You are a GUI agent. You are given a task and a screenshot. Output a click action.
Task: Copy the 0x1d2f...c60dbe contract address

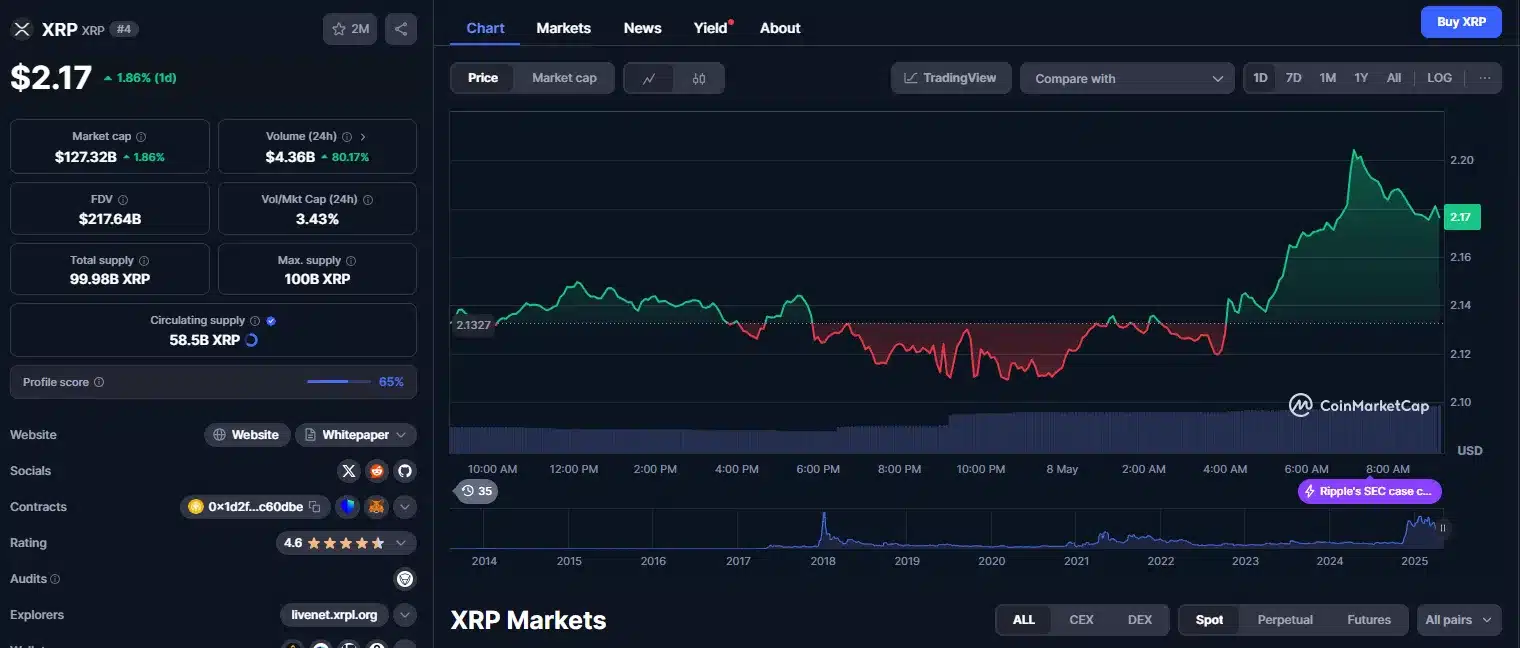(314, 507)
